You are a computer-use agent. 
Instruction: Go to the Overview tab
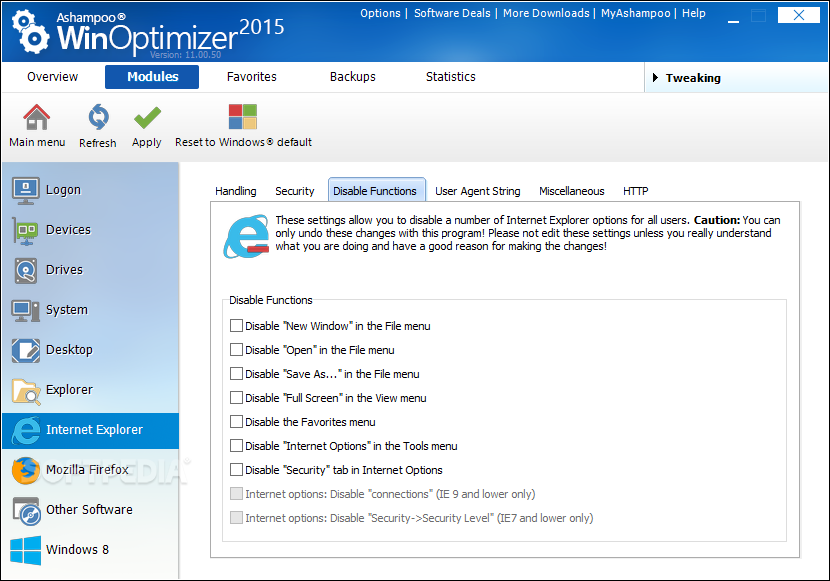pyautogui.click(x=52, y=77)
